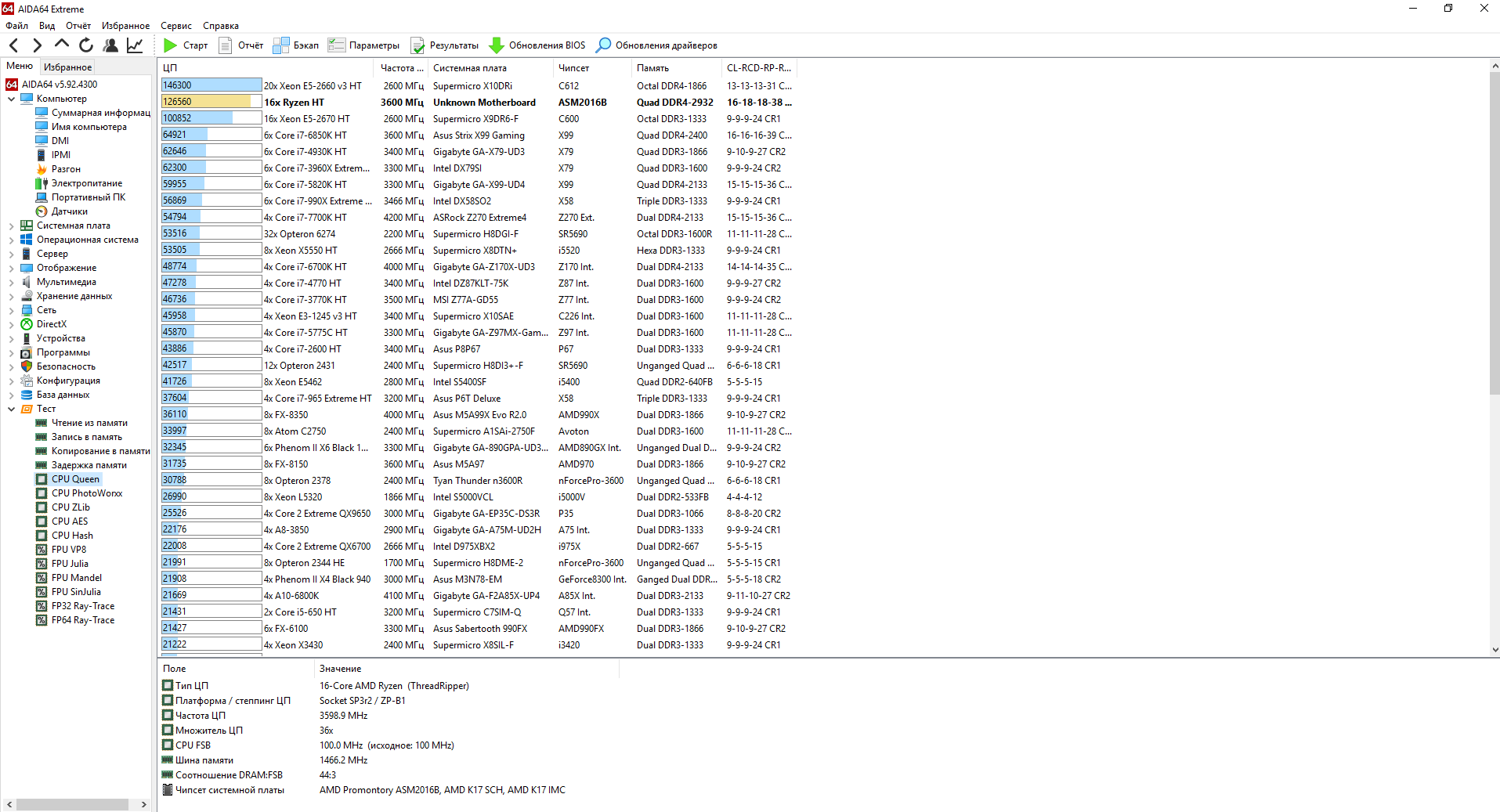Collapse the Компьютер tree node
The height and width of the screenshot is (812, 1500).
tap(11, 99)
